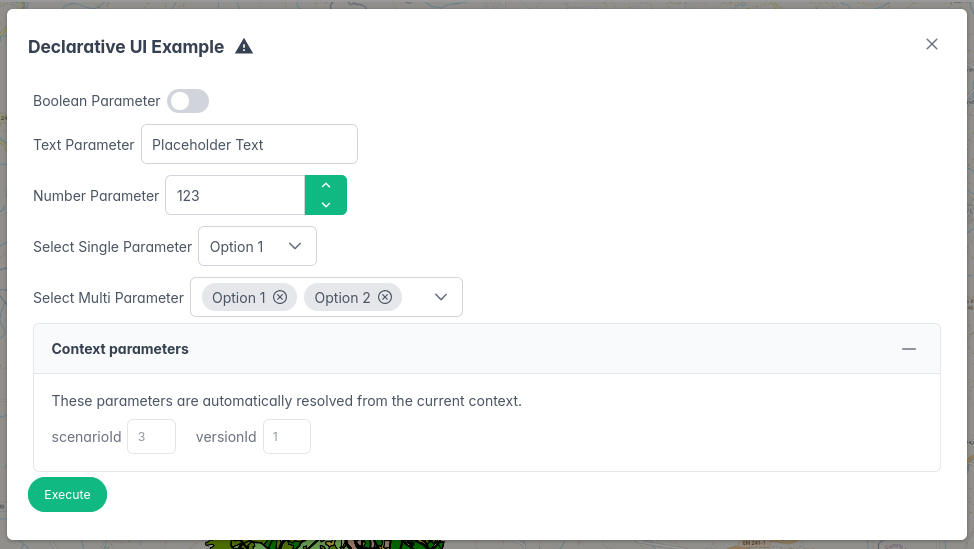Collapse Context parameters using the minus icon

pyautogui.click(x=909, y=349)
